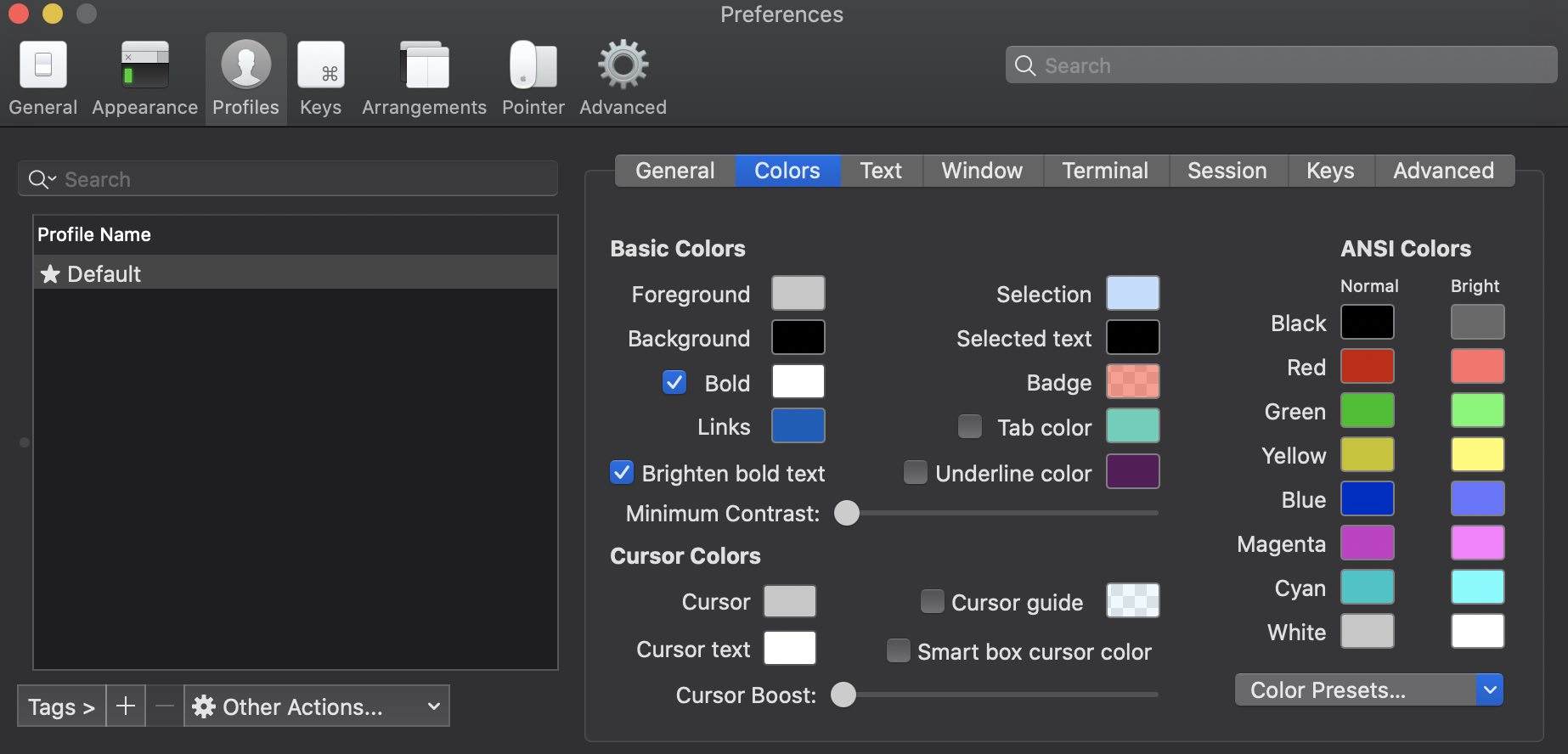Select the Default profile row
The image size is (1568, 754).
pyautogui.click(x=296, y=273)
